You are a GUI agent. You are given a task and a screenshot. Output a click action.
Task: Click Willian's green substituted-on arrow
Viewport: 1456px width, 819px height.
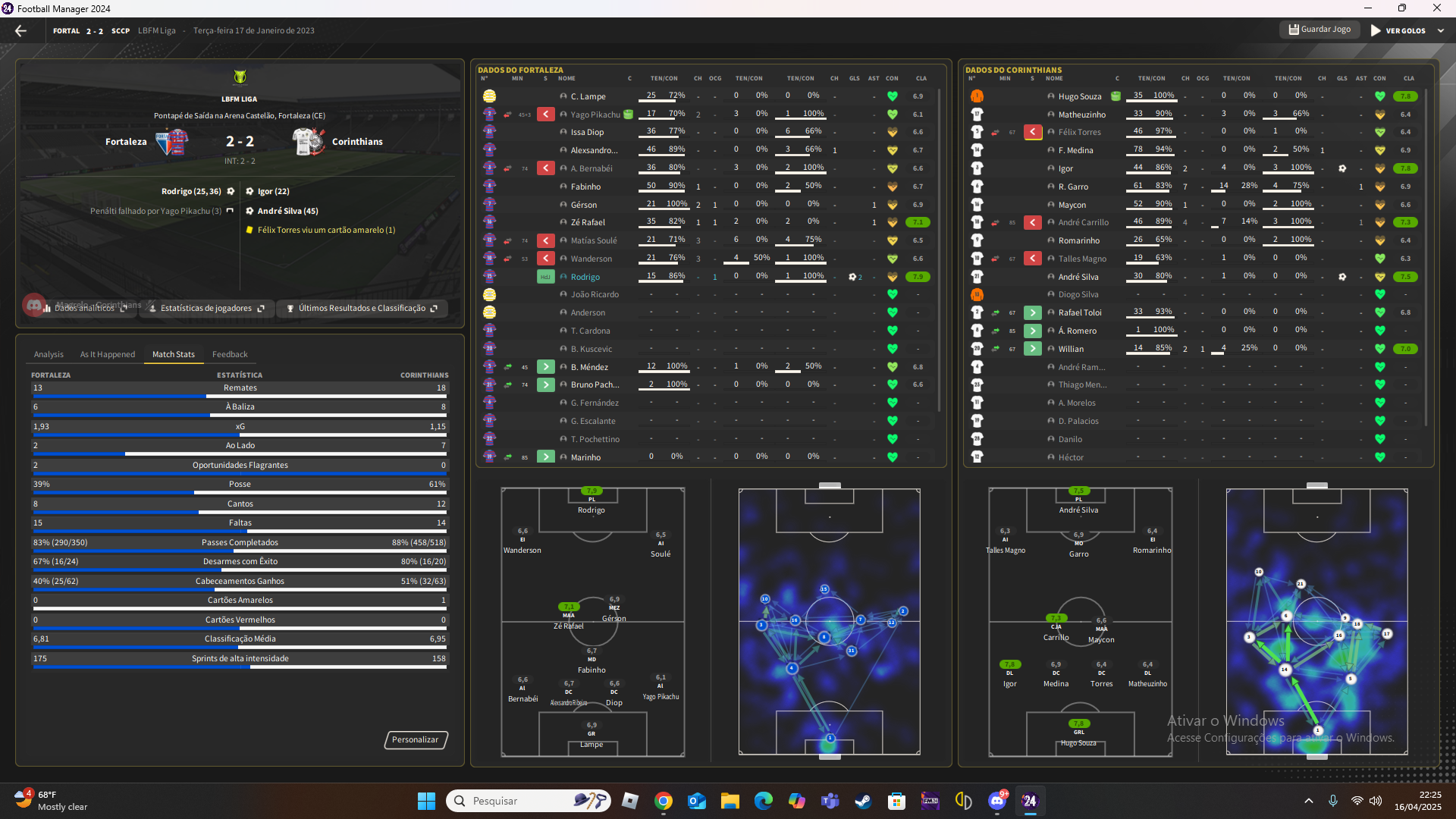(1033, 349)
